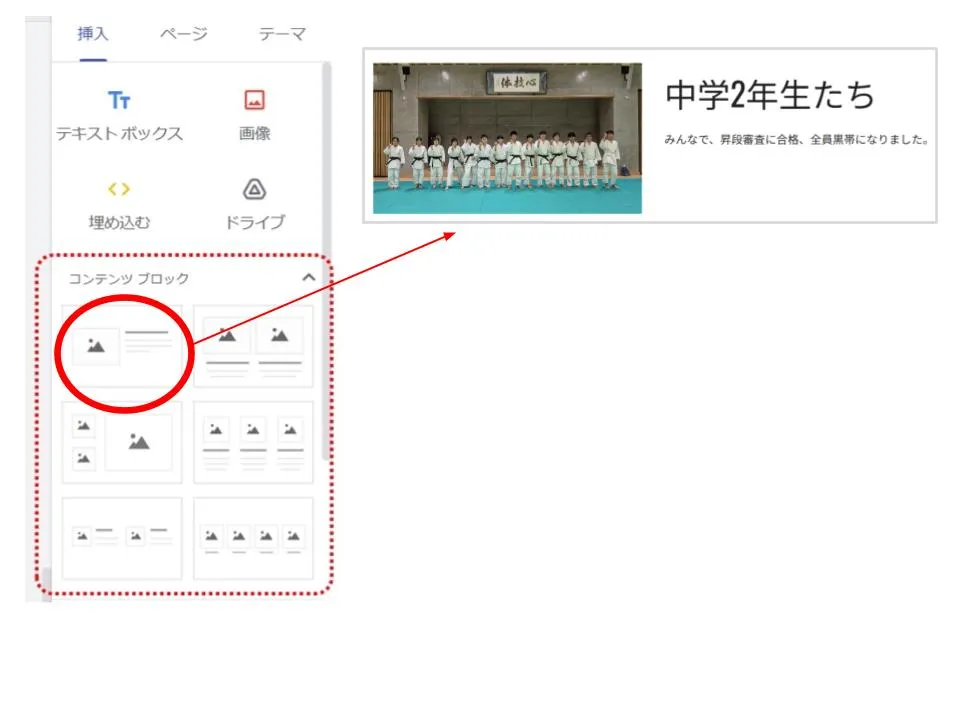Open the 挿入 (Insert) tab
The width and height of the screenshot is (960, 720).
pyautogui.click(x=93, y=34)
